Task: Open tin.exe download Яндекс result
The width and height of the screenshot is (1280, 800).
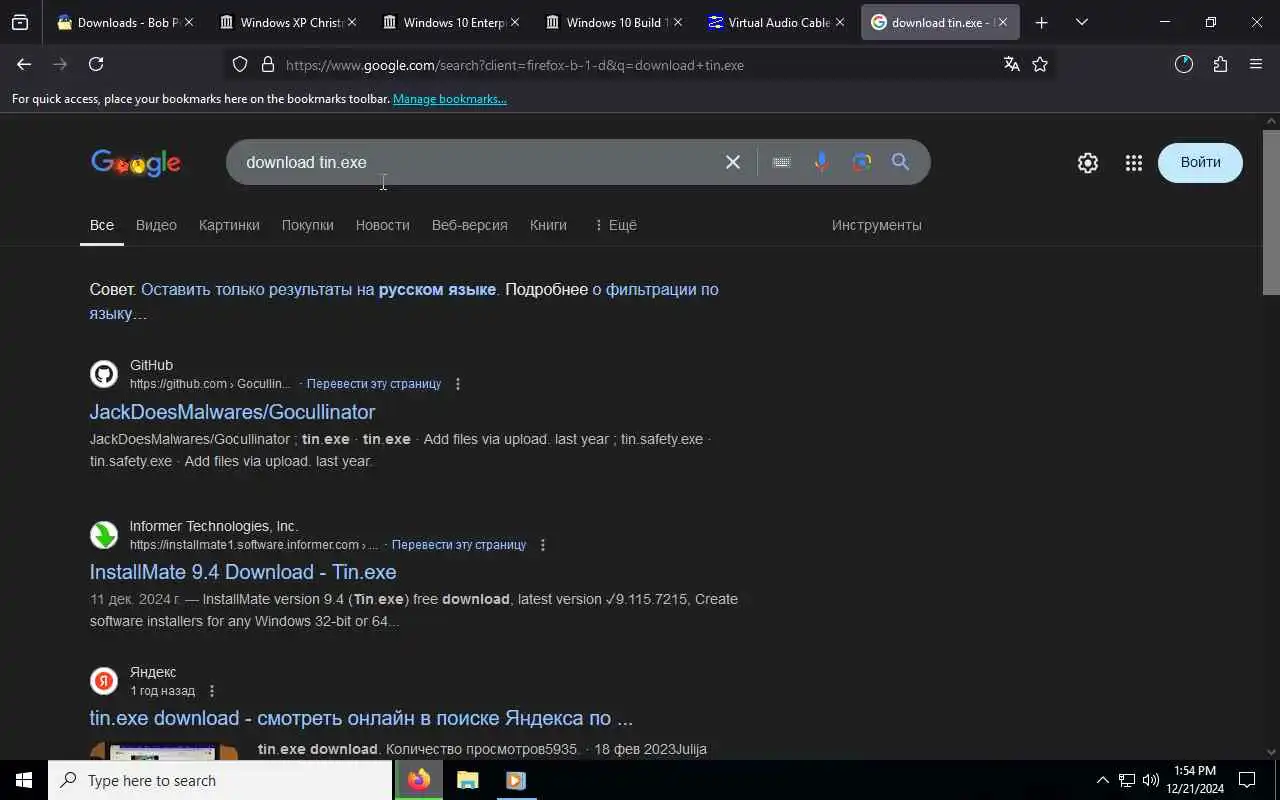Action: [x=361, y=718]
